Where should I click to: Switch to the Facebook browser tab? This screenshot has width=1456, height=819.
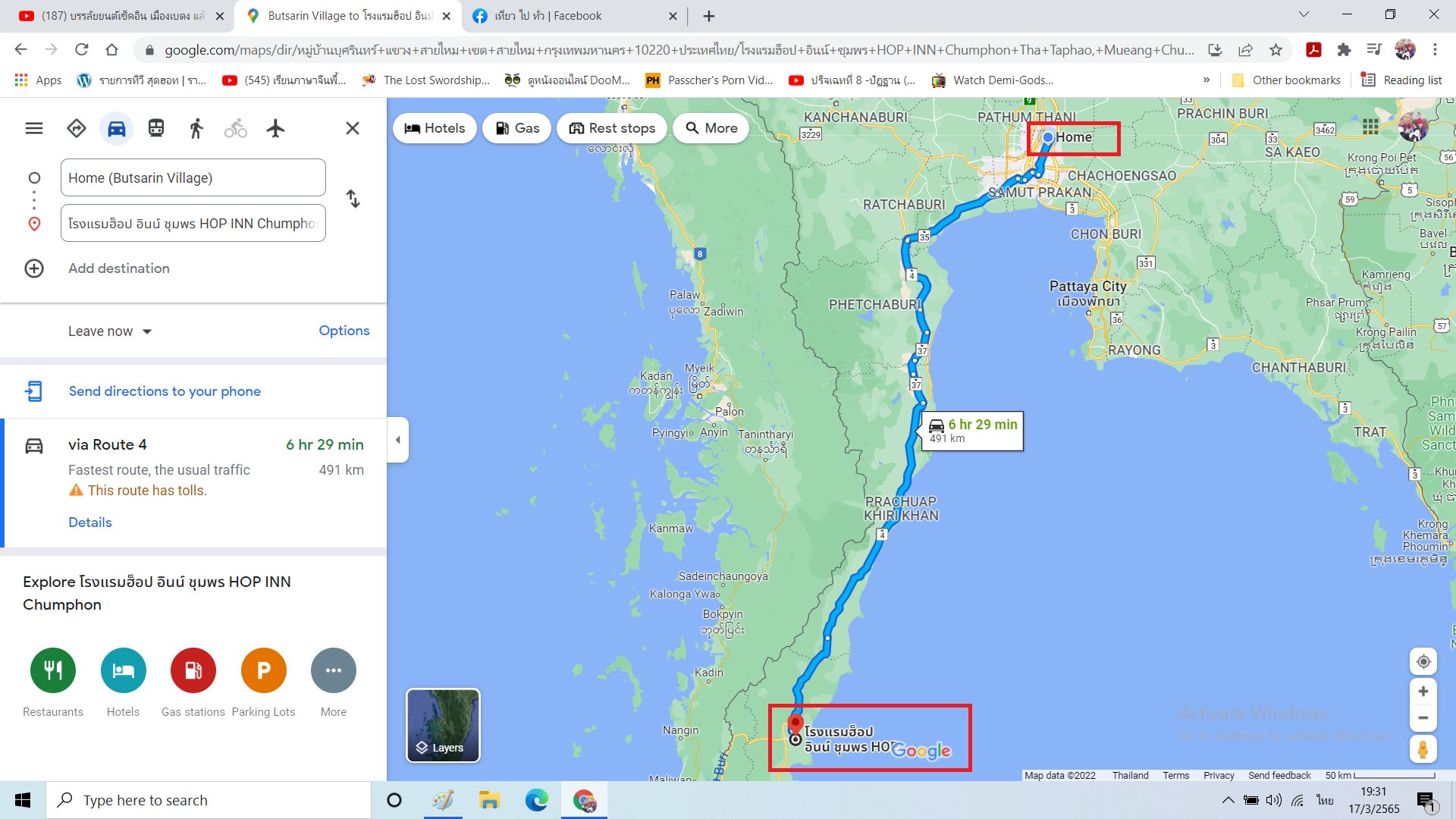574,16
